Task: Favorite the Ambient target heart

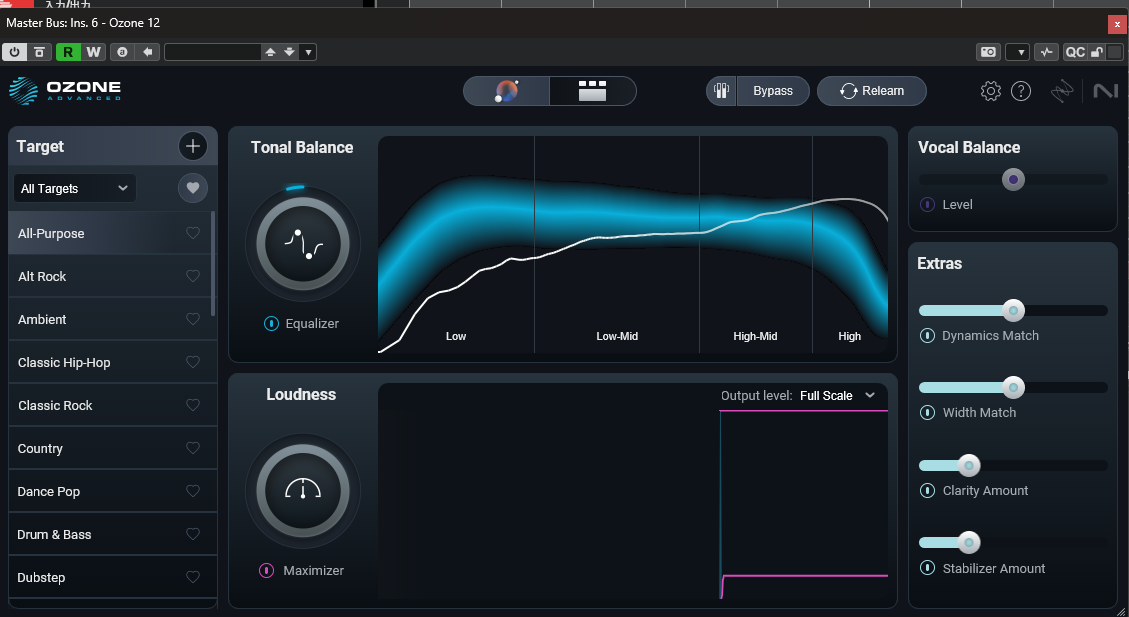Action: click(192, 319)
